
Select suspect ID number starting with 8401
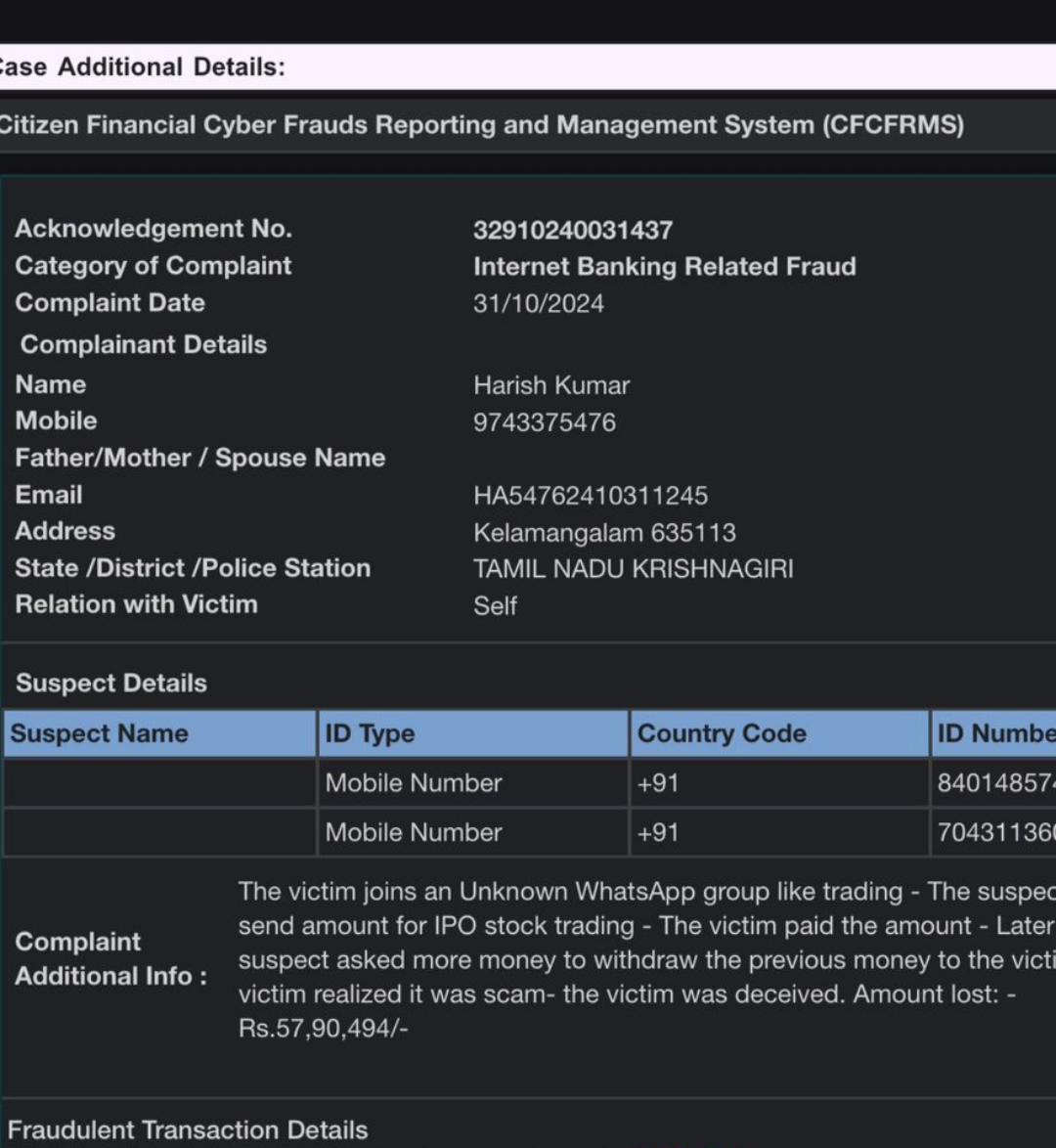994,783
